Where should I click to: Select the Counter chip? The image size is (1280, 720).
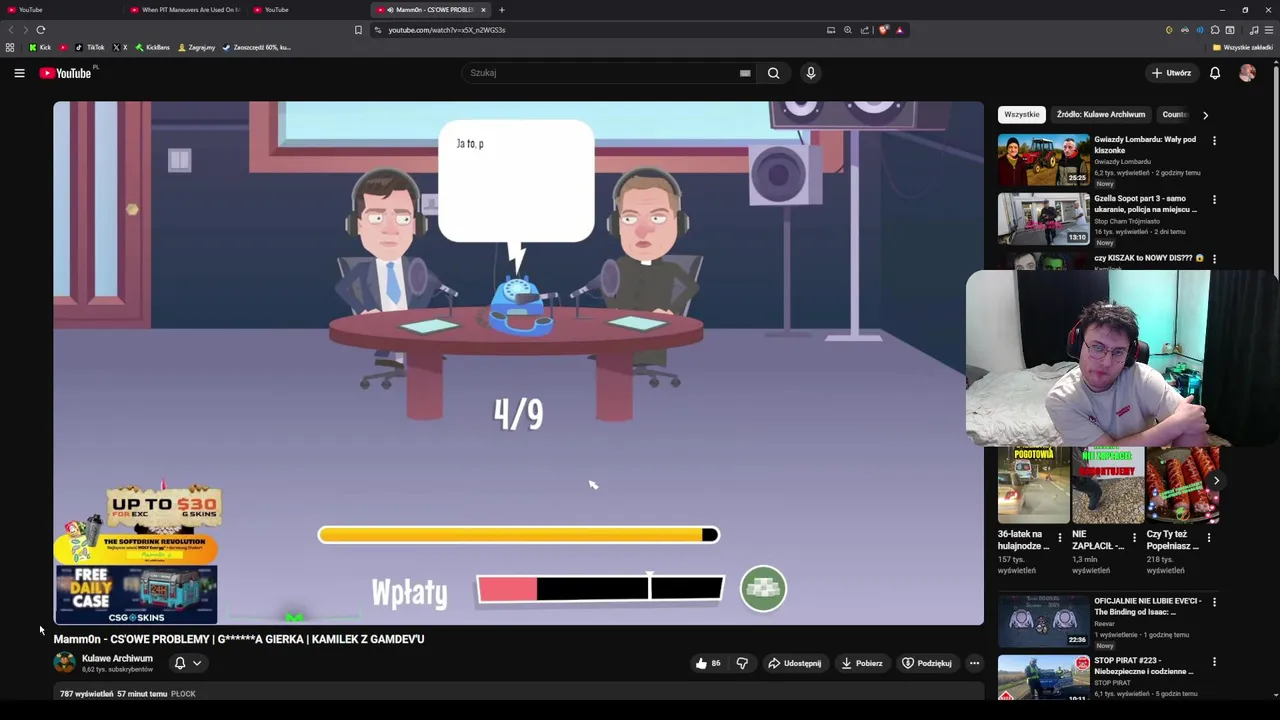tap(1175, 115)
